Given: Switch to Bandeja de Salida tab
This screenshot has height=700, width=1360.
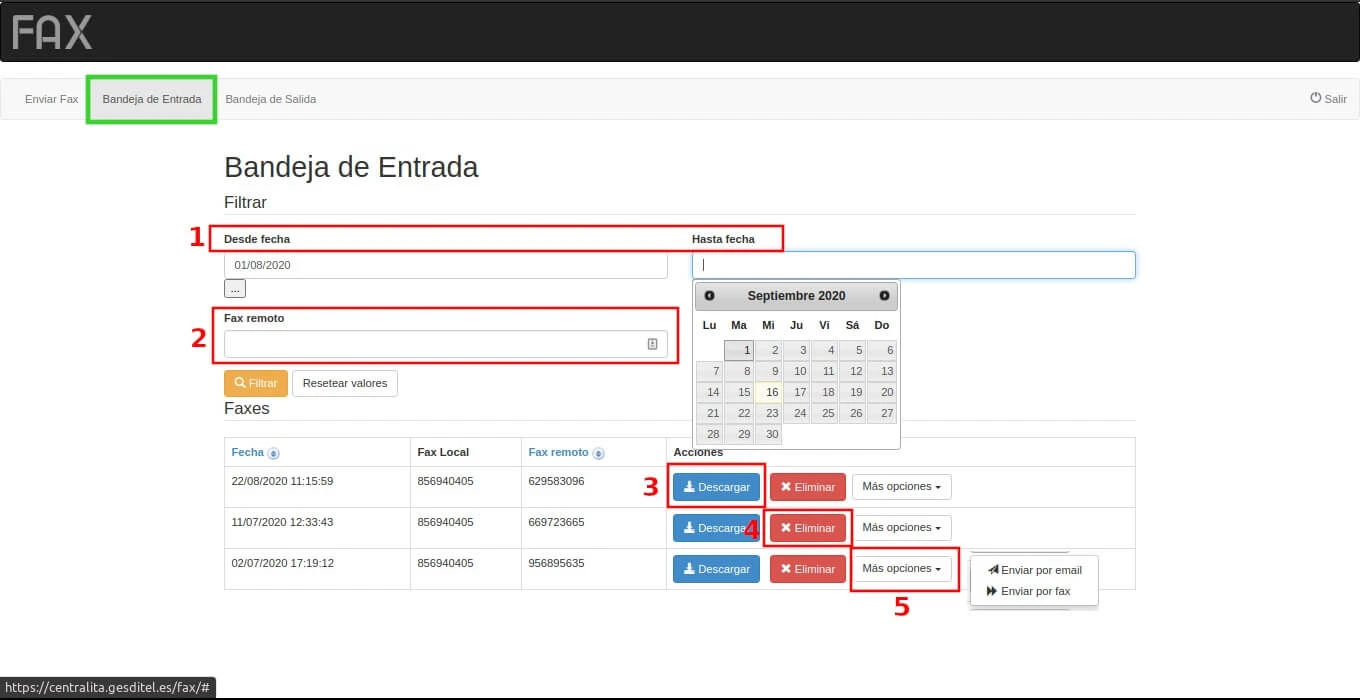Looking at the screenshot, I should (270, 99).
